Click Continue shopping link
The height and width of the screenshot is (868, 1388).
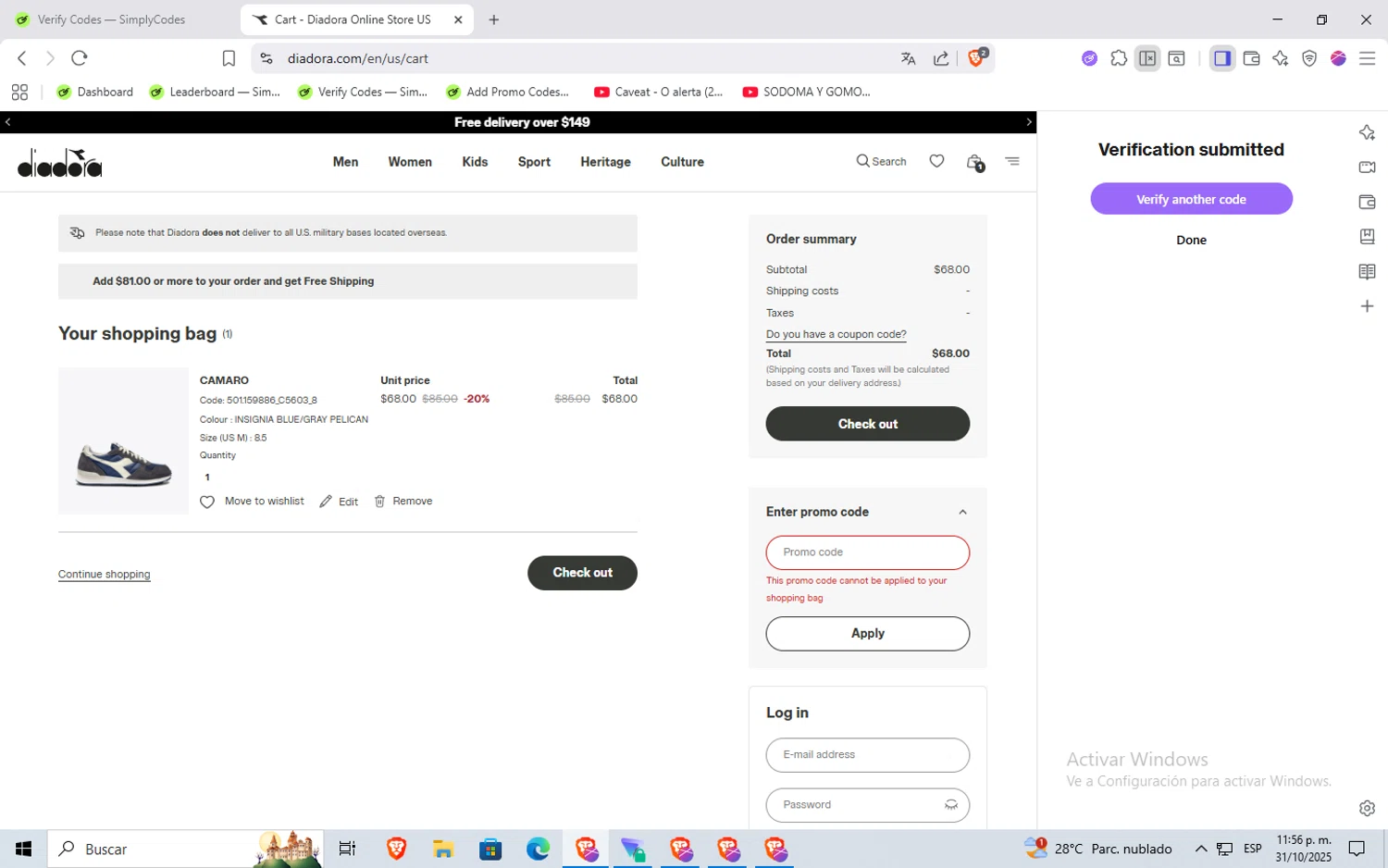(x=104, y=575)
